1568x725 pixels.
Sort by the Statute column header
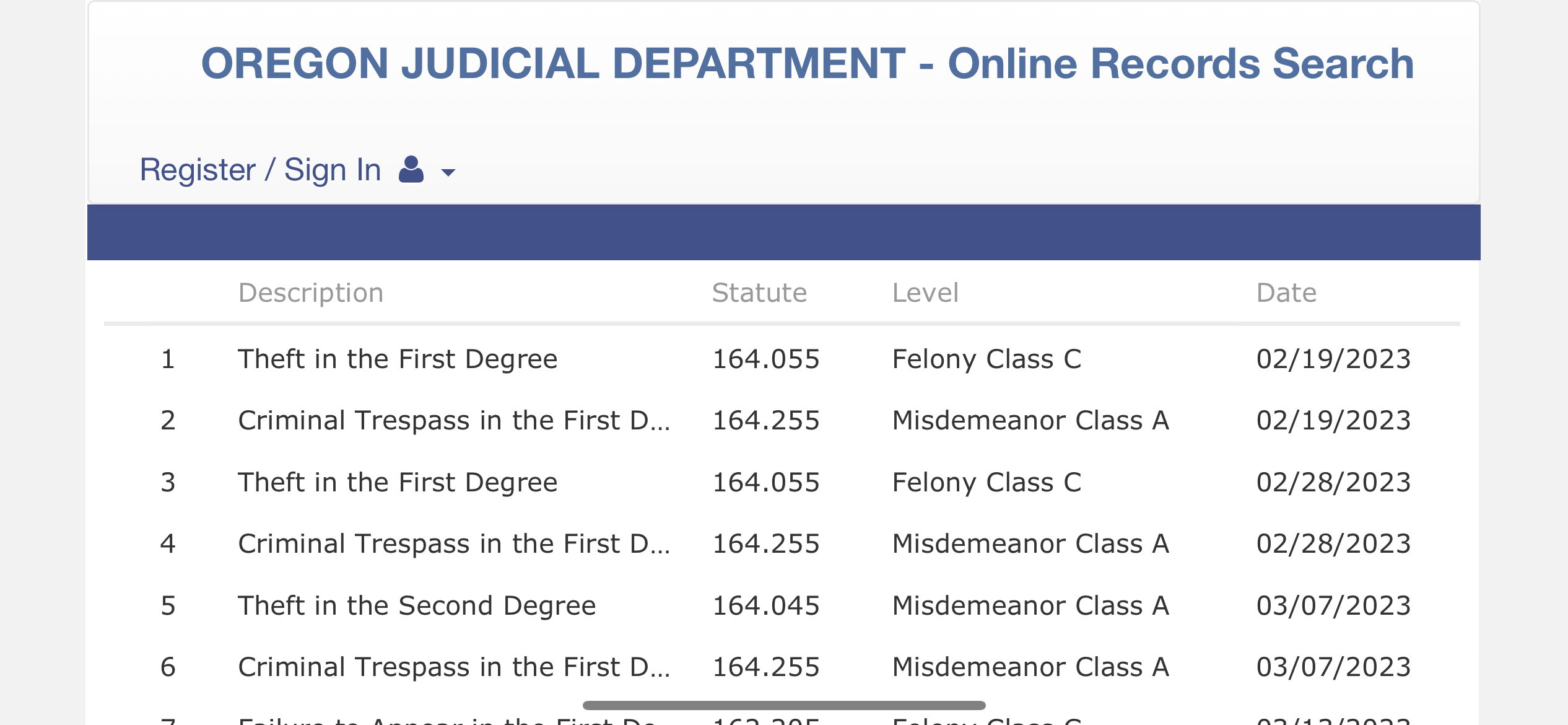point(759,292)
